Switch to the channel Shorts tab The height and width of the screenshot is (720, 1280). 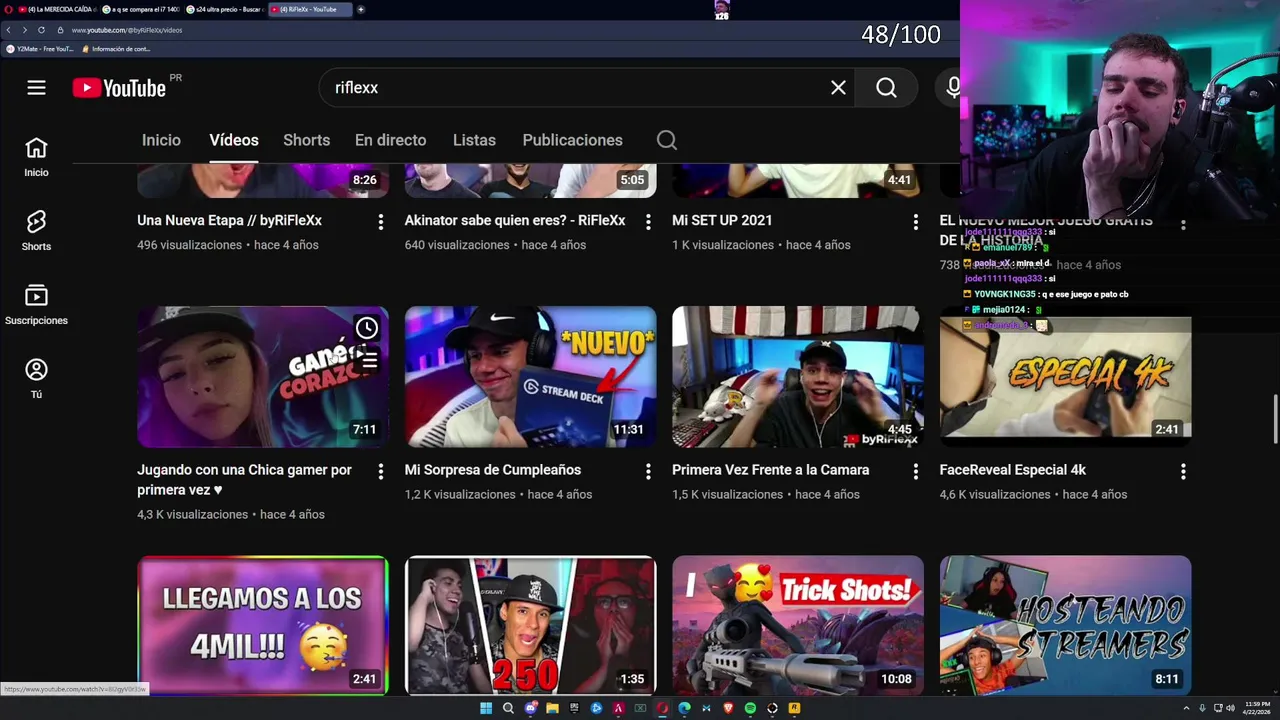306,140
